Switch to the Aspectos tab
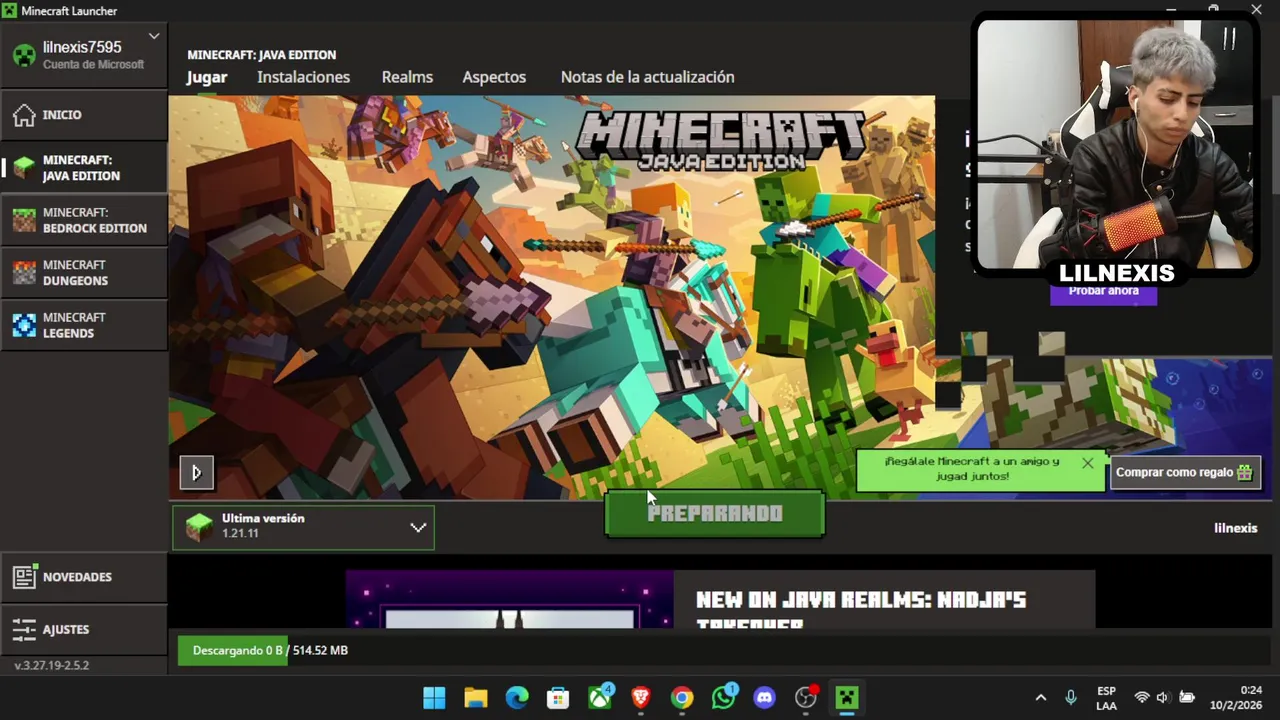This screenshot has width=1280, height=720. 494,77
